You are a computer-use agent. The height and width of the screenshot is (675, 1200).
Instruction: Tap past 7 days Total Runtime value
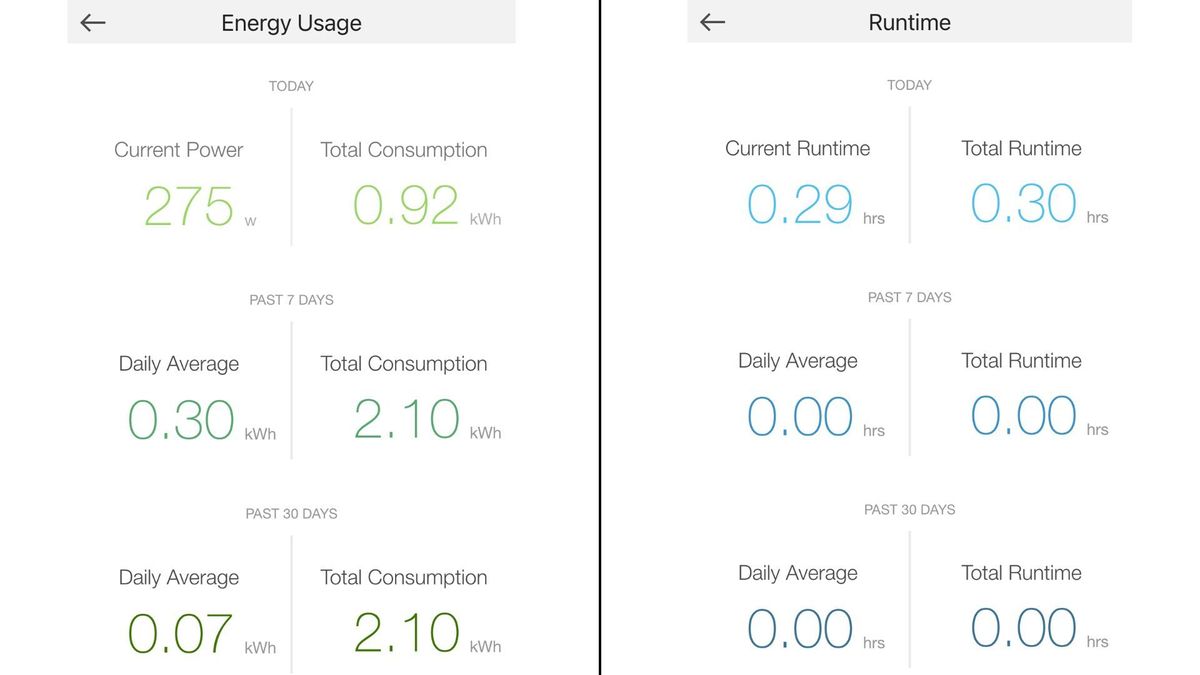pyautogui.click(x=1024, y=416)
